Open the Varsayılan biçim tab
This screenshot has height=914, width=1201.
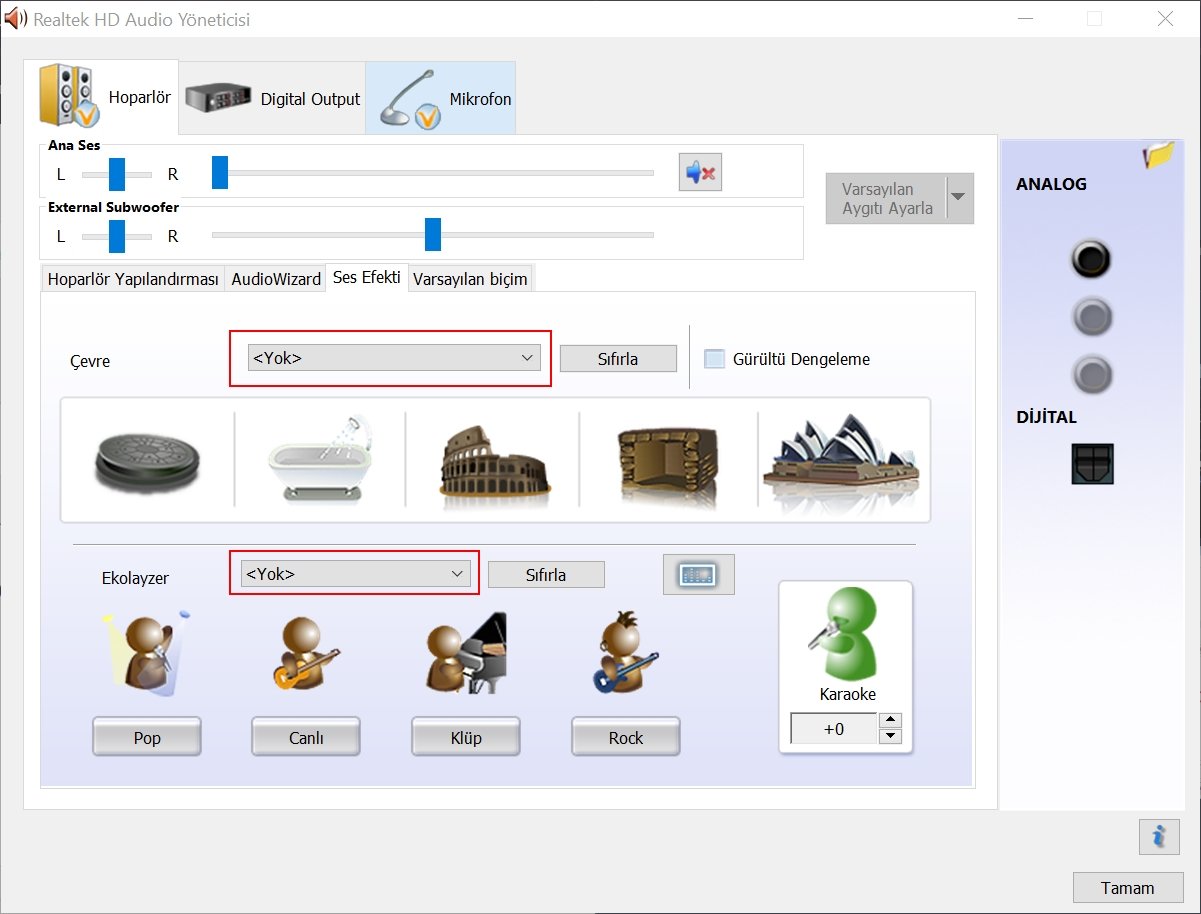[470, 279]
